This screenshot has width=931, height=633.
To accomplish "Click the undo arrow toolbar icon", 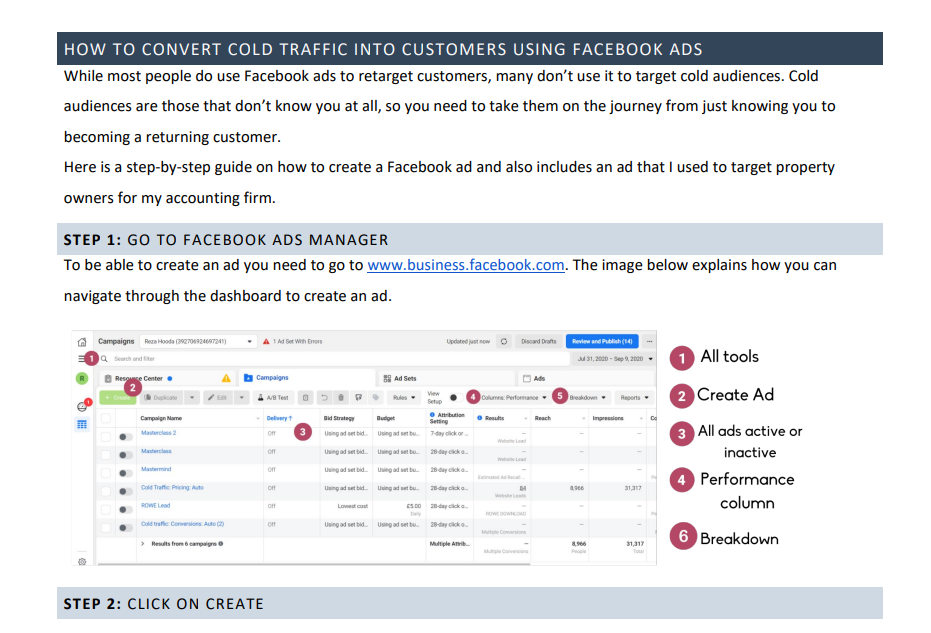I will click(324, 398).
